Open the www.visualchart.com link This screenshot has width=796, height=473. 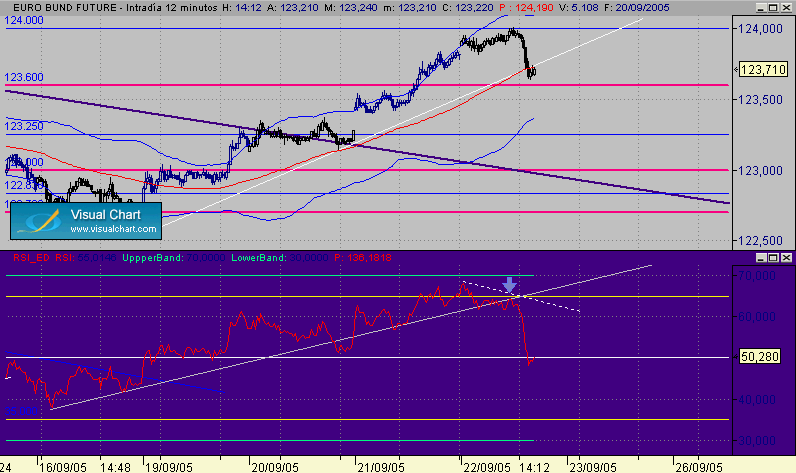coord(113,229)
